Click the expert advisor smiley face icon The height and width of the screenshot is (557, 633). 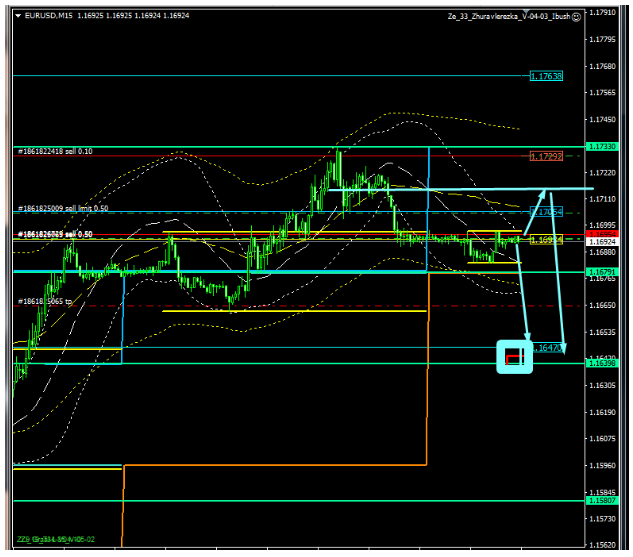point(578,16)
